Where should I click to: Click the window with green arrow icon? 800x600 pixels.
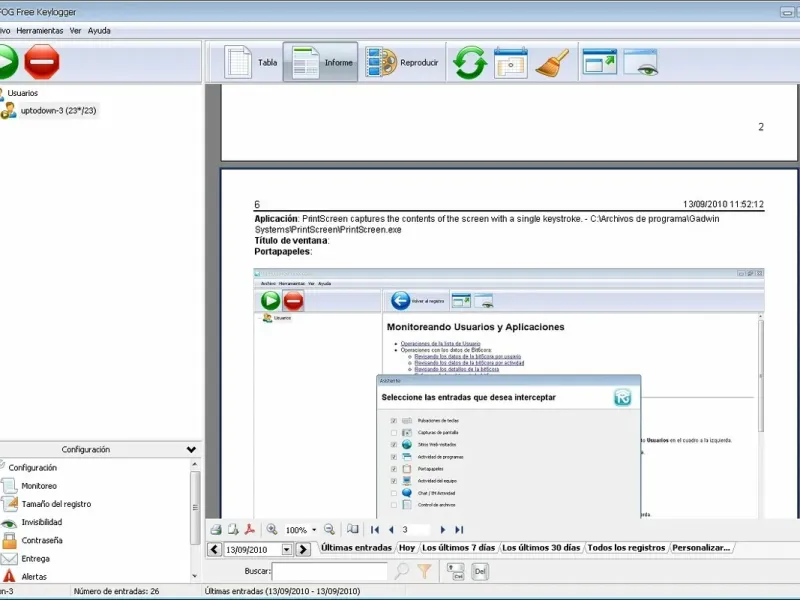[x=599, y=62]
